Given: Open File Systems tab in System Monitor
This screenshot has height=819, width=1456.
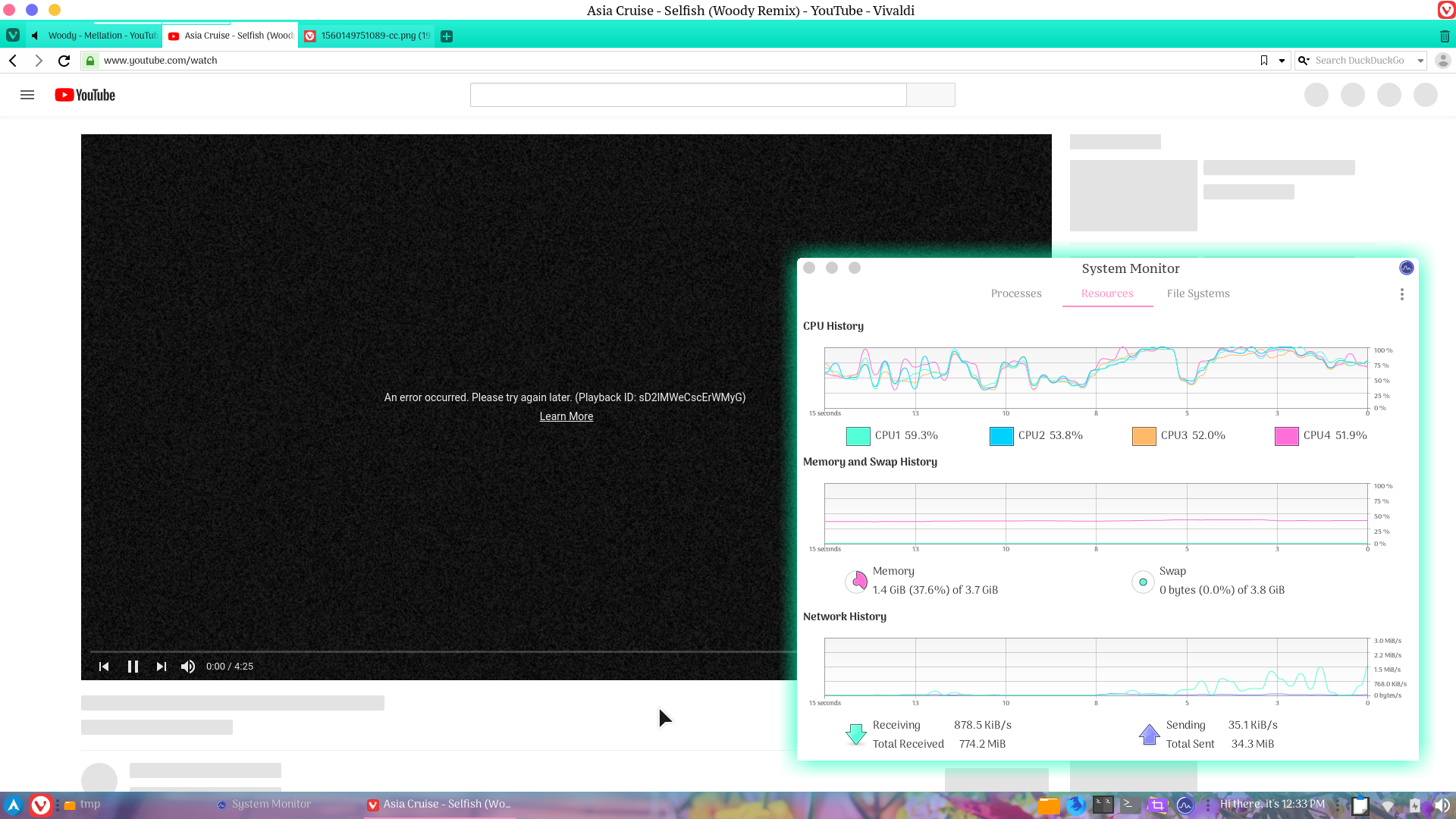Looking at the screenshot, I should 1198,293.
